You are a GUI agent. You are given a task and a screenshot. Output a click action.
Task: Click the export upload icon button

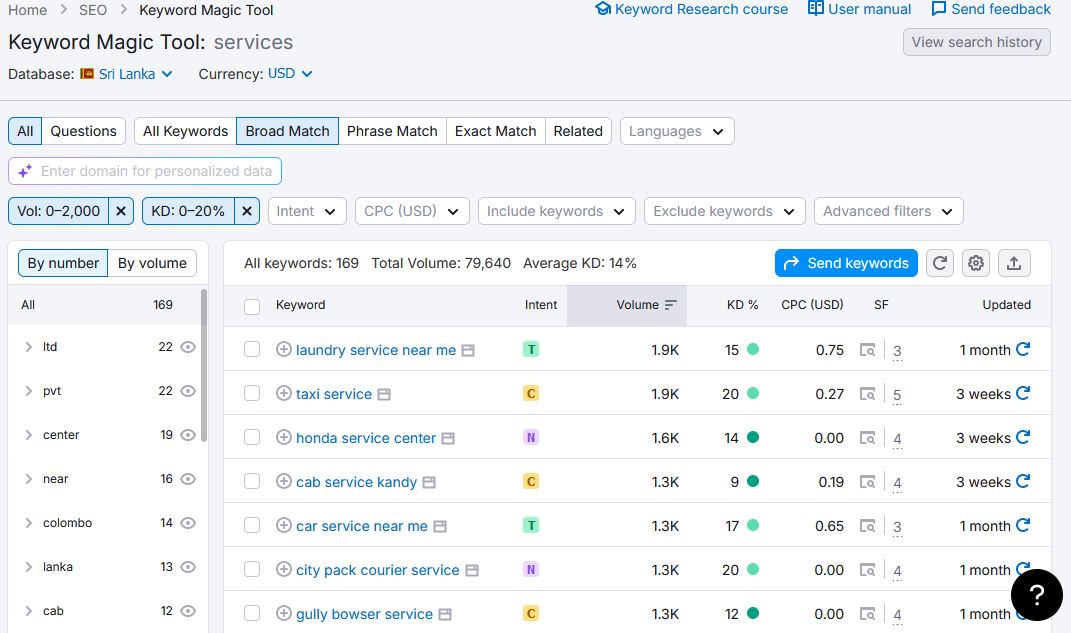[x=1013, y=263]
